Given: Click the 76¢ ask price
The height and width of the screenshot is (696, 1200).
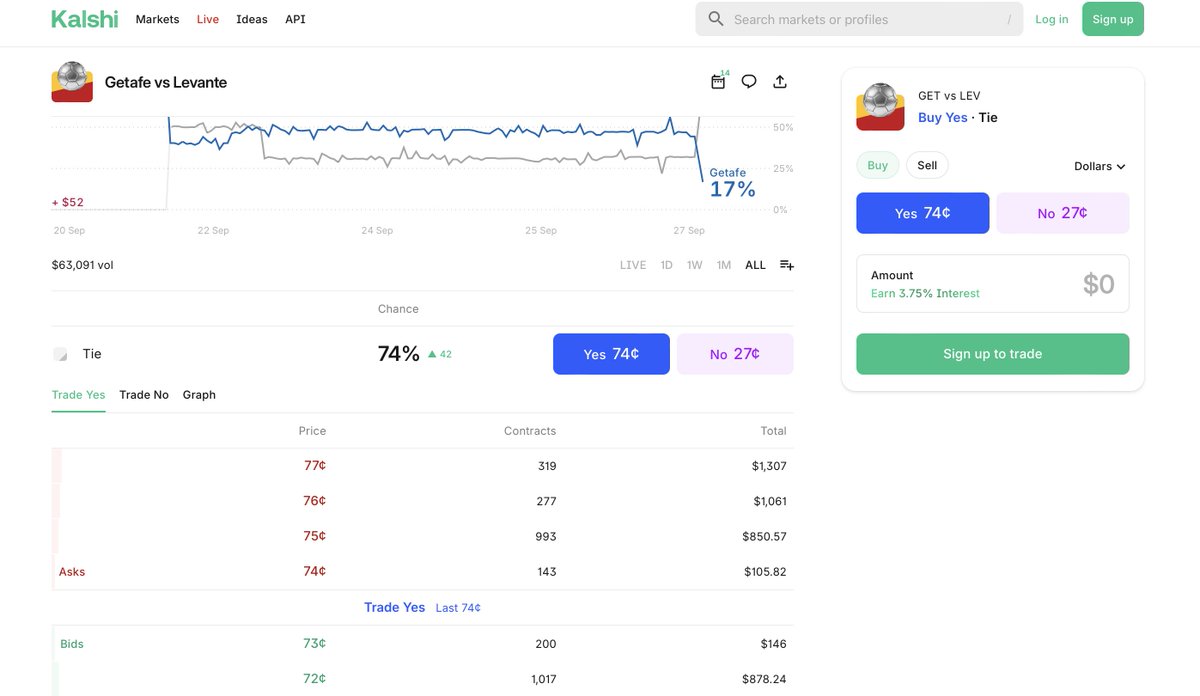Looking at the screenshot, I should point(315,501).
